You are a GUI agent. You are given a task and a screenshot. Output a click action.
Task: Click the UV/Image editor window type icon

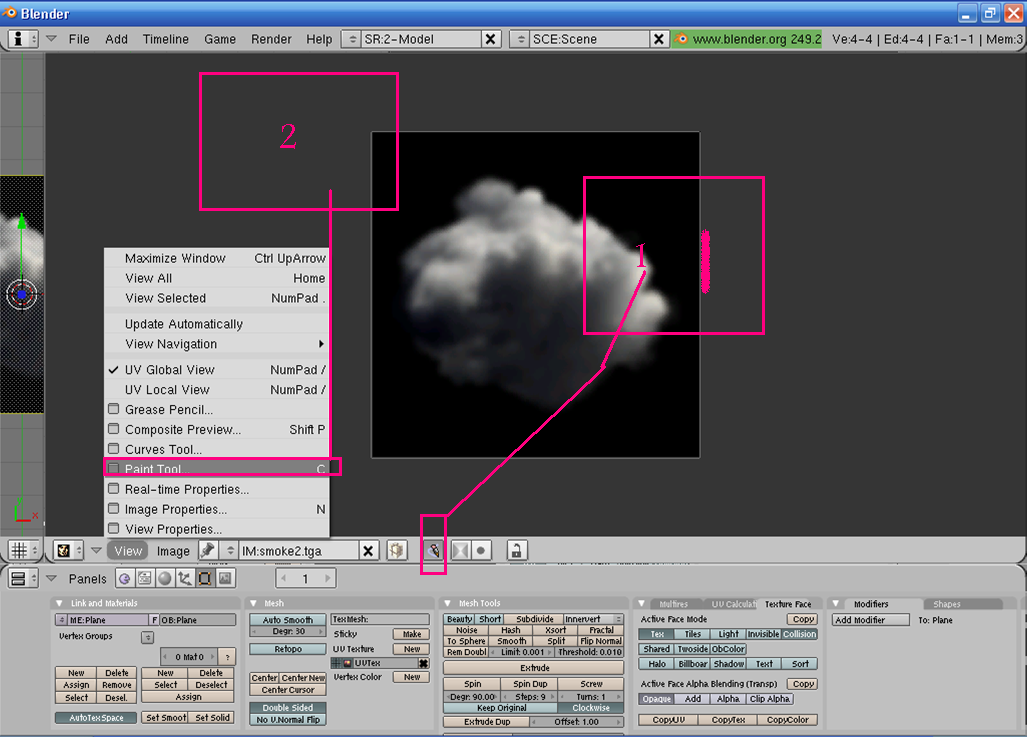pyautogui.click(x=68, y=551)
